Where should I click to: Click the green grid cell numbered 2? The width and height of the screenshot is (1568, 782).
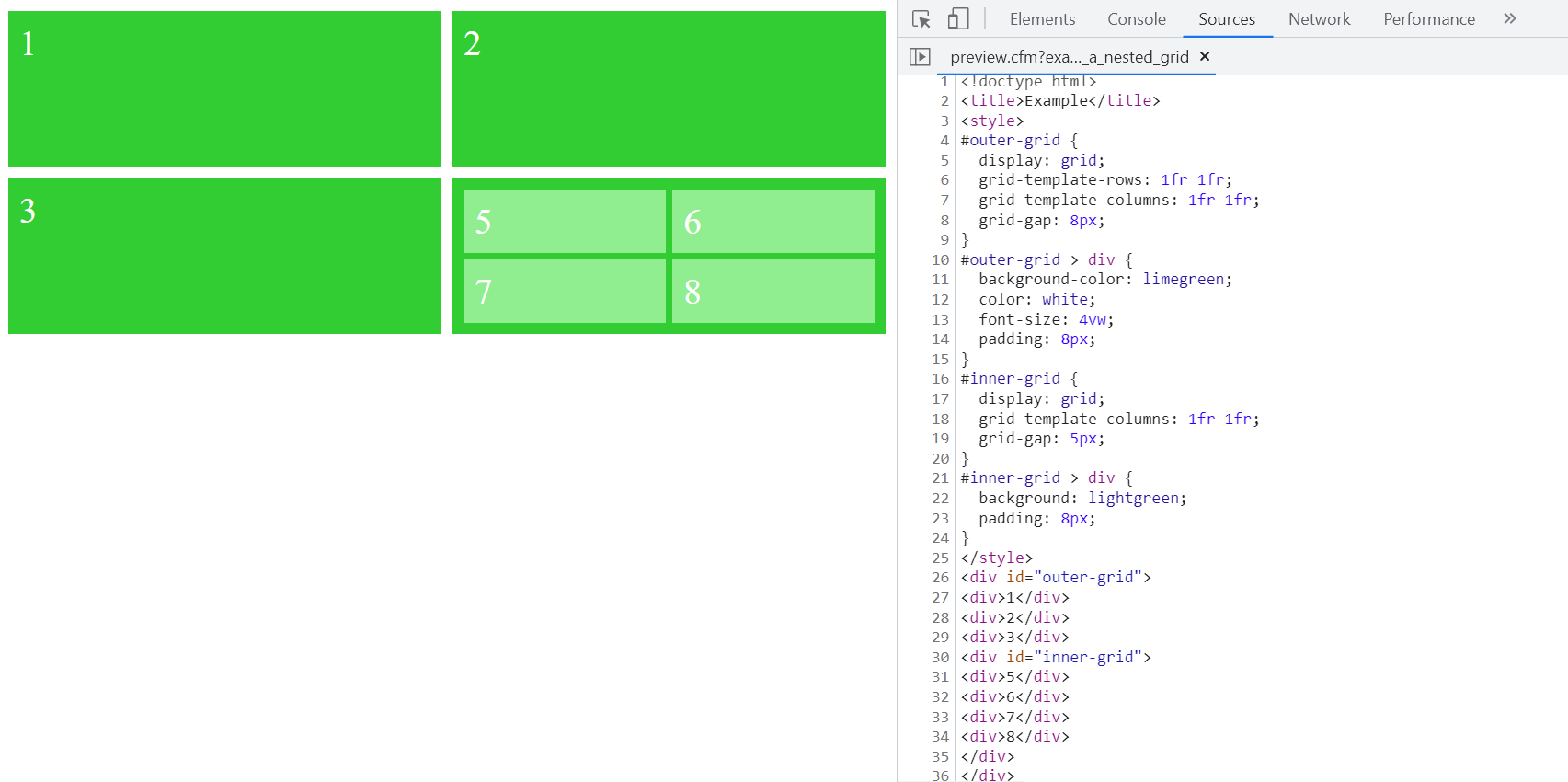669,89
